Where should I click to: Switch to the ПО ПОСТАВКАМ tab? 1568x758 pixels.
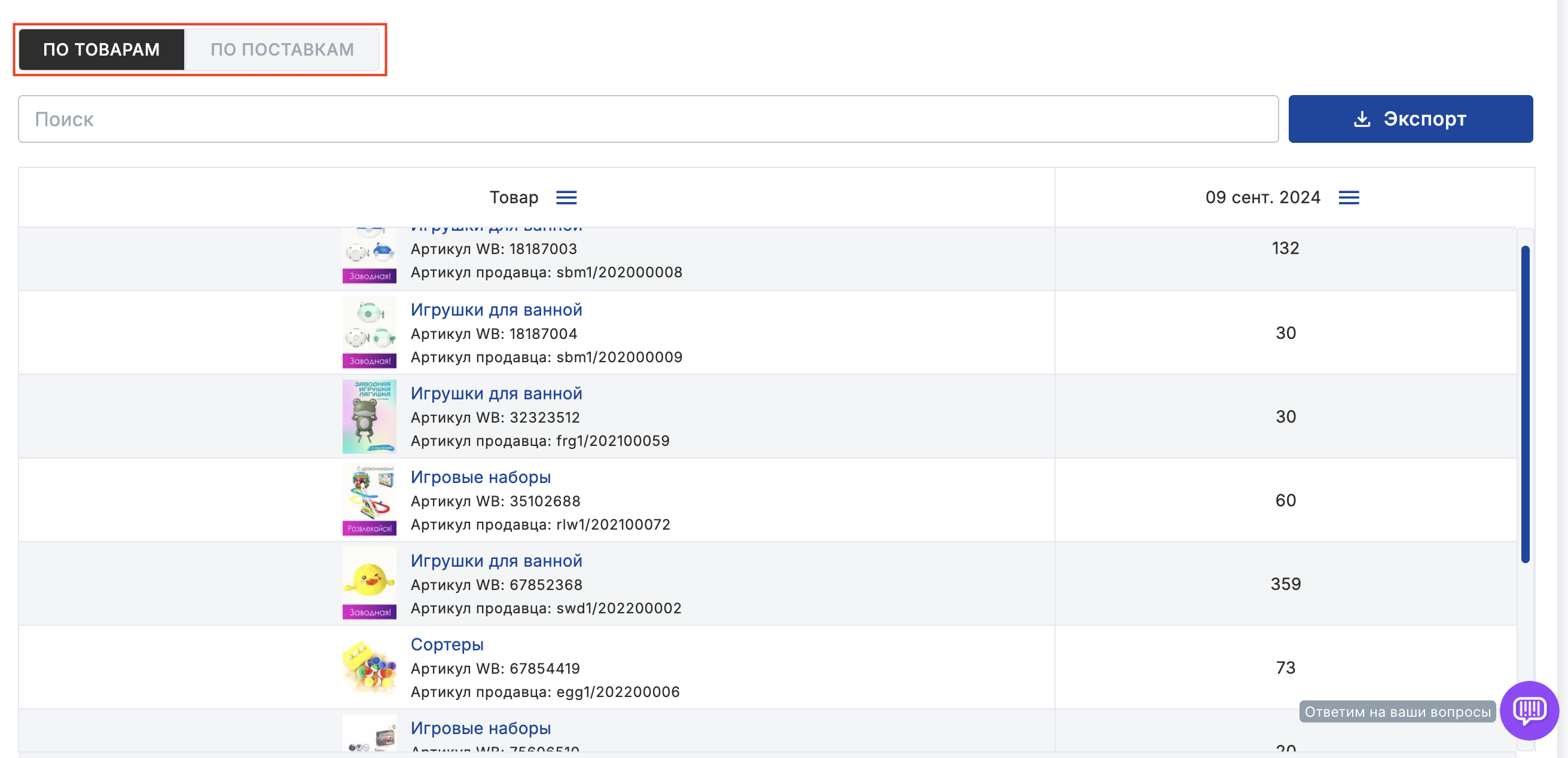[x=282, y=49]
